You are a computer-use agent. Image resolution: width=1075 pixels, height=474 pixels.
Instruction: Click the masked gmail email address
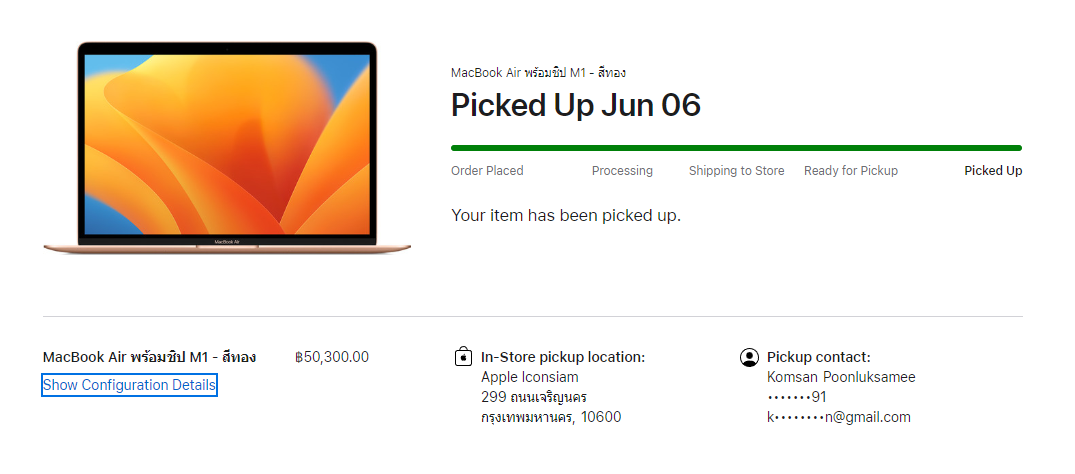pyautogui.click(x=838, y=417)
